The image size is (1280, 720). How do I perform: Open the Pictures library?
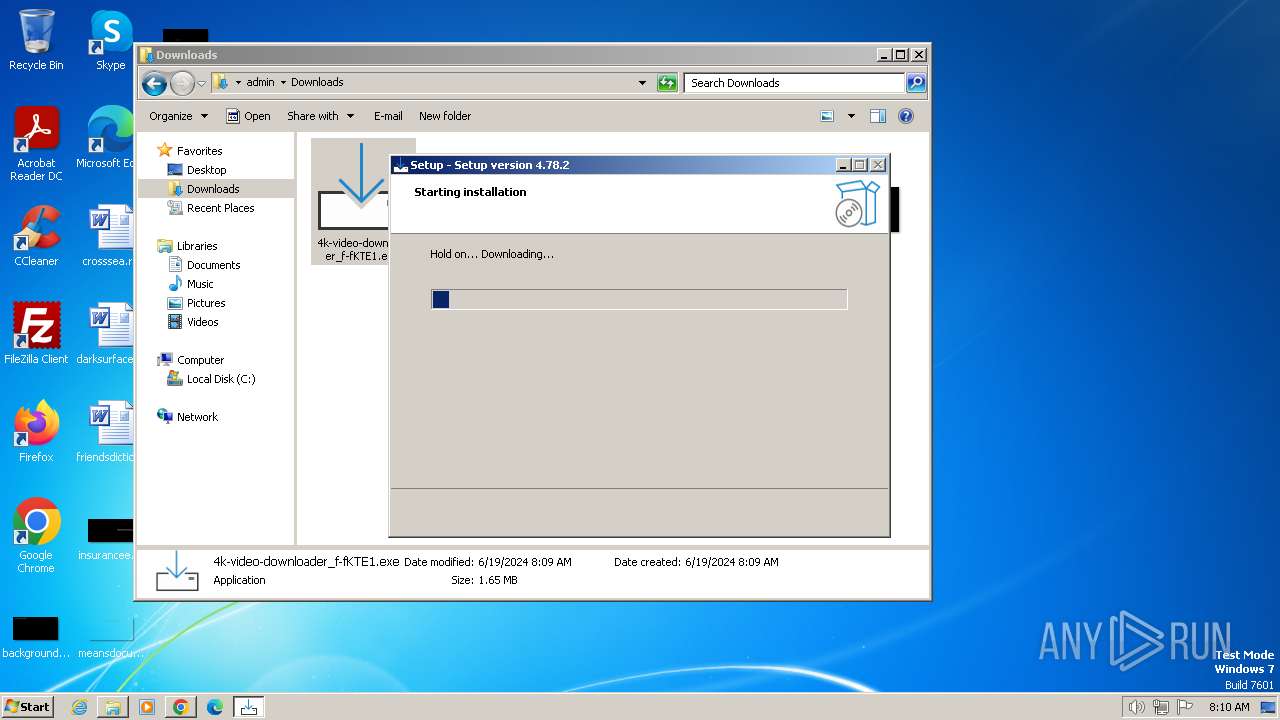coord(206,303)
